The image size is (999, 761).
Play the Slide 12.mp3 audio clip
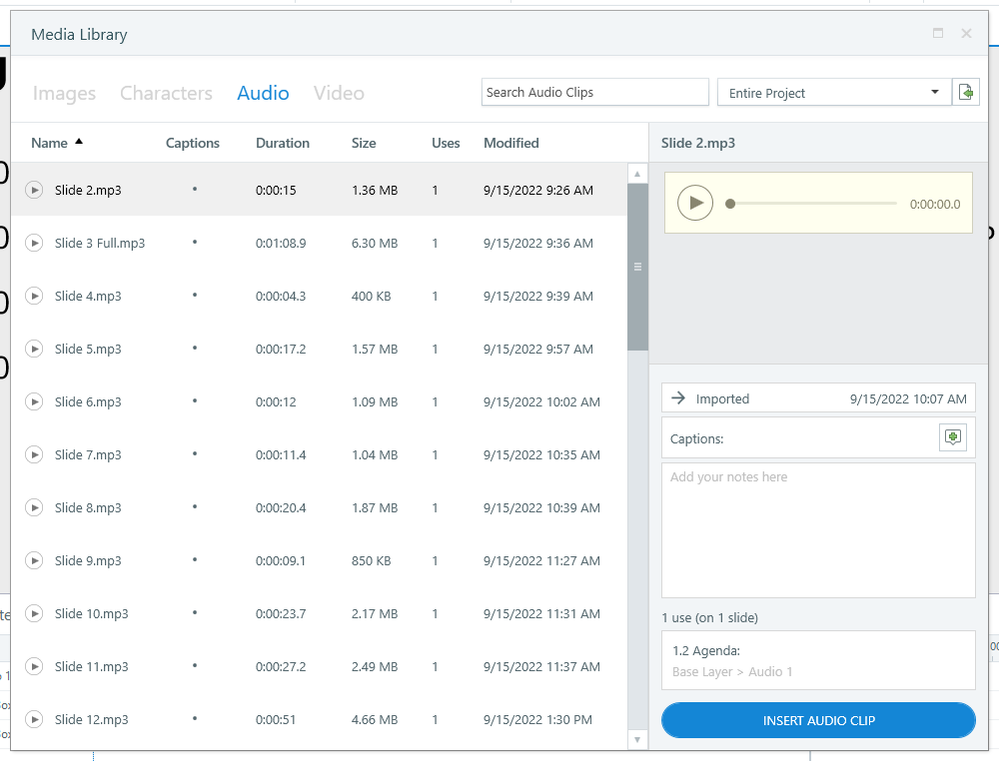[34, 720]
